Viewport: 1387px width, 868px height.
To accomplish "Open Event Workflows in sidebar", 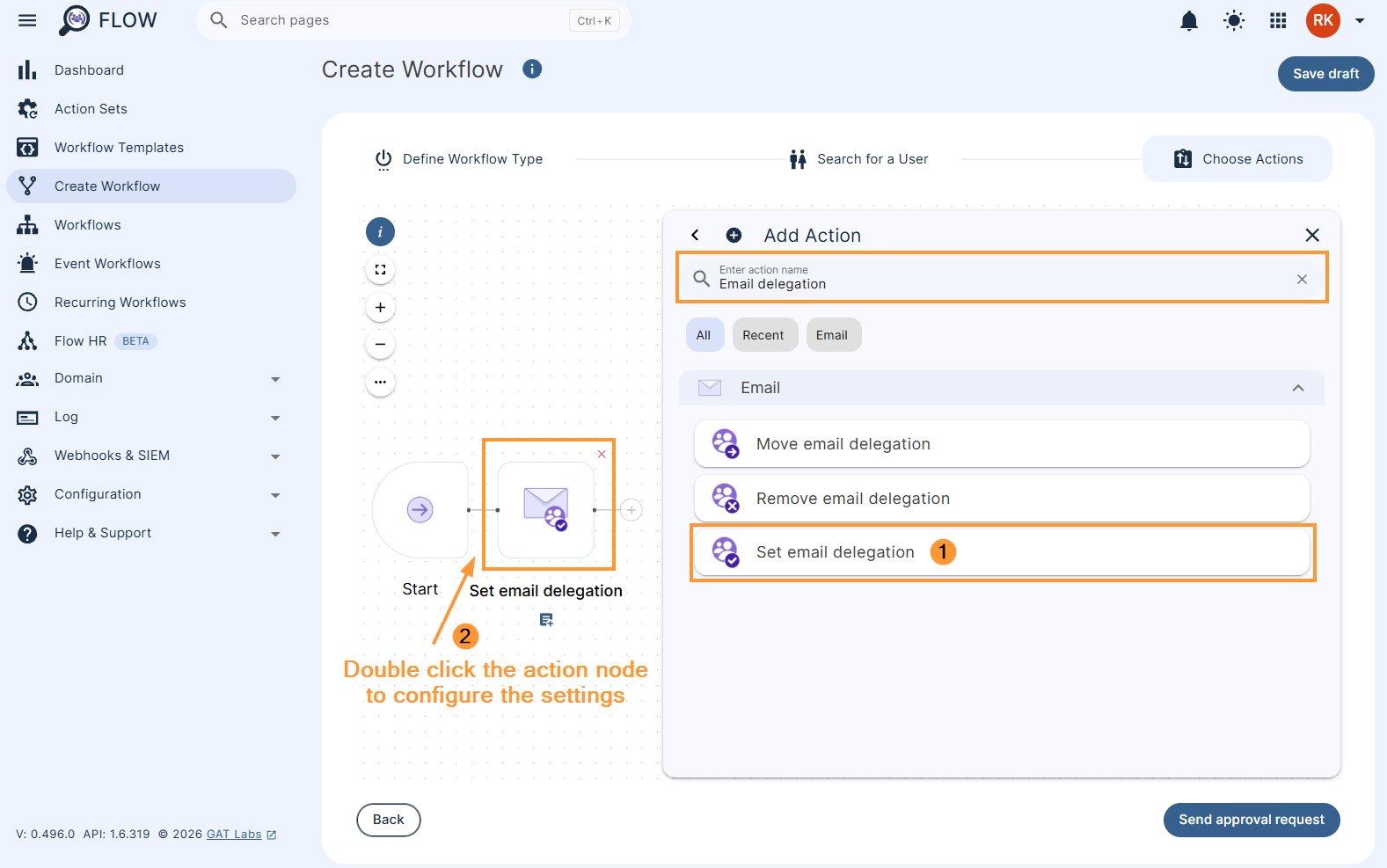I will click(151, 264).
